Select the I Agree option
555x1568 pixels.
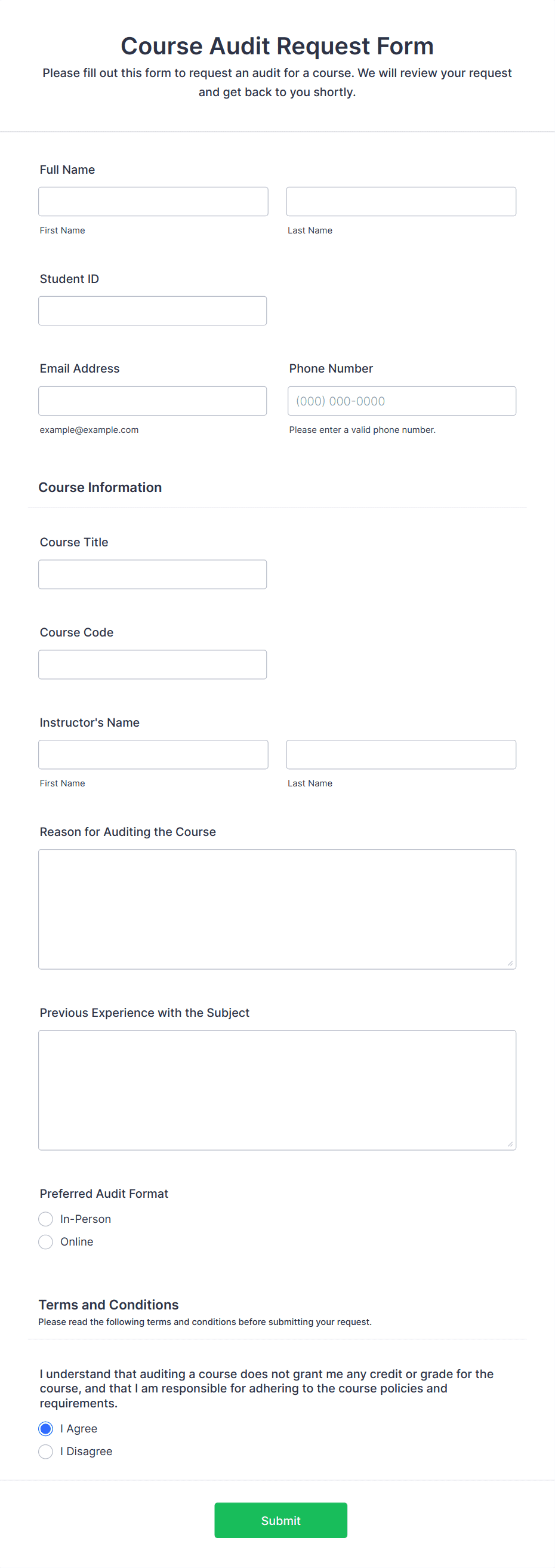45,1429
